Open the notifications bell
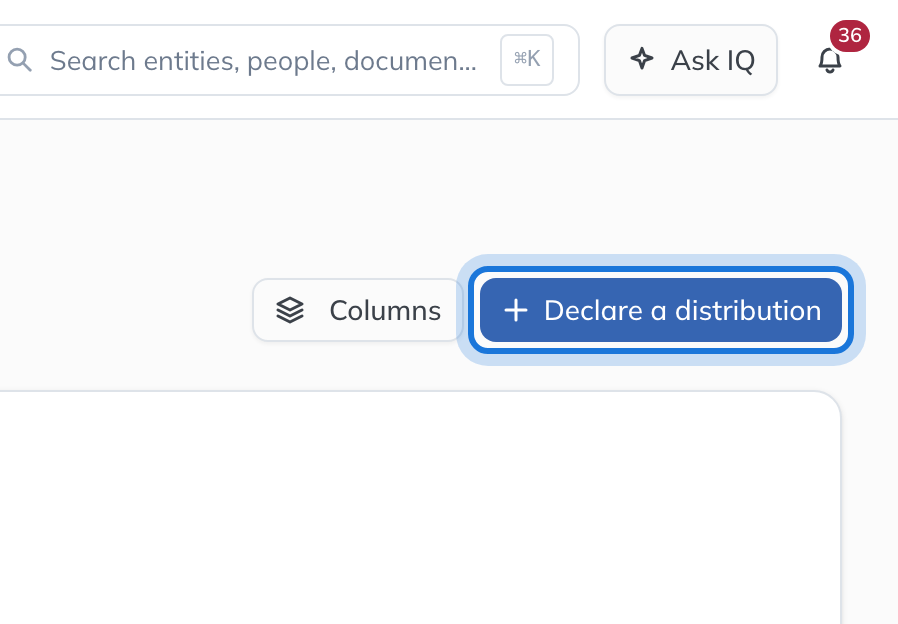898x624 pixels. tap(829, 60)
